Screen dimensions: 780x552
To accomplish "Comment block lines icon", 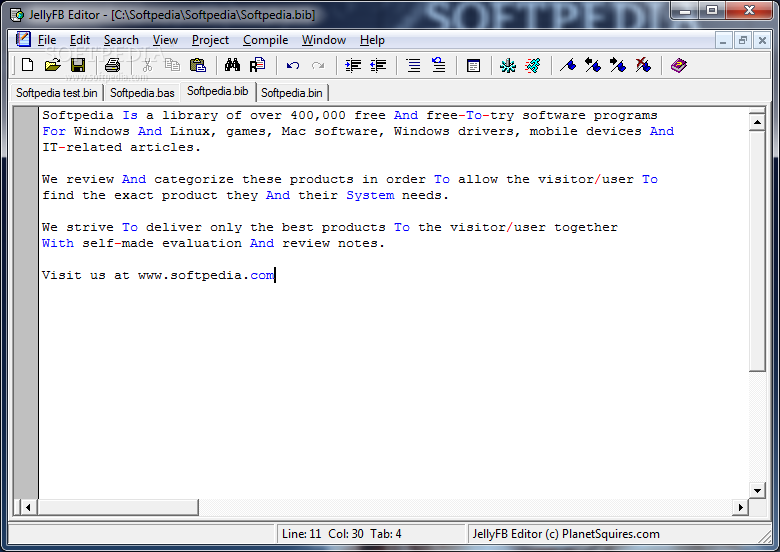I will [413, 65].
